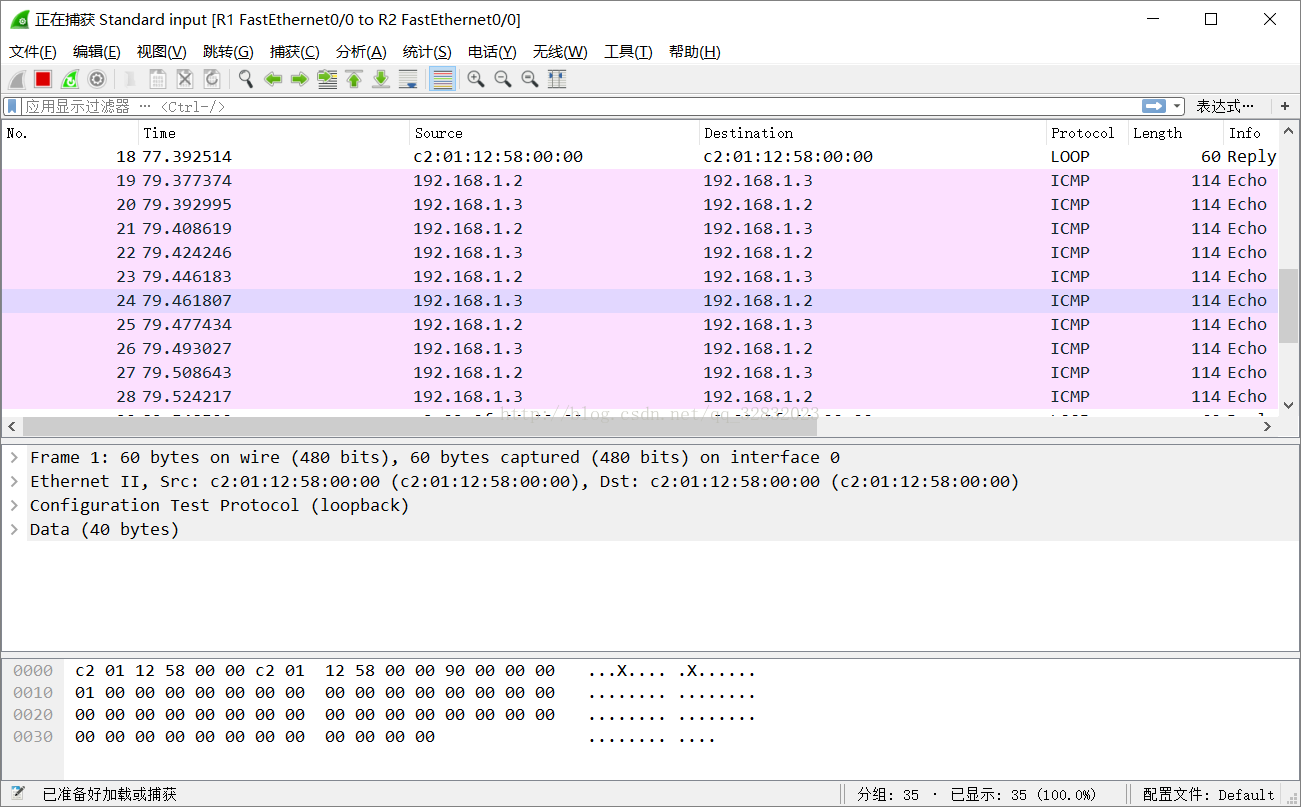Apply display filter arrow button

click(1154, 106)
